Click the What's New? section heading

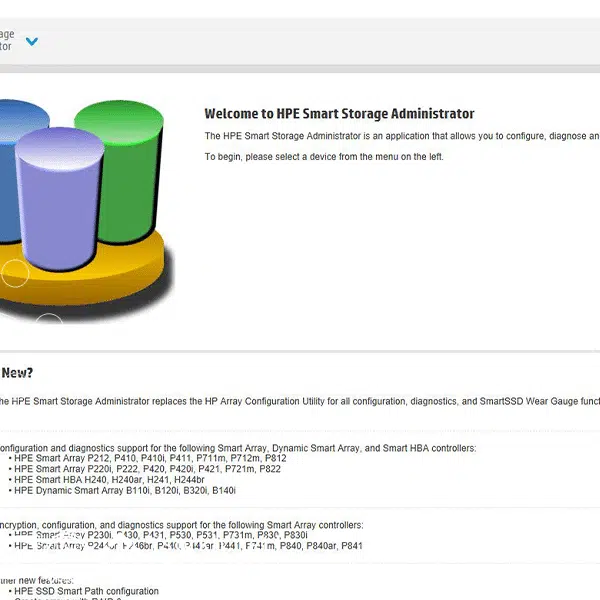[17, 373]
